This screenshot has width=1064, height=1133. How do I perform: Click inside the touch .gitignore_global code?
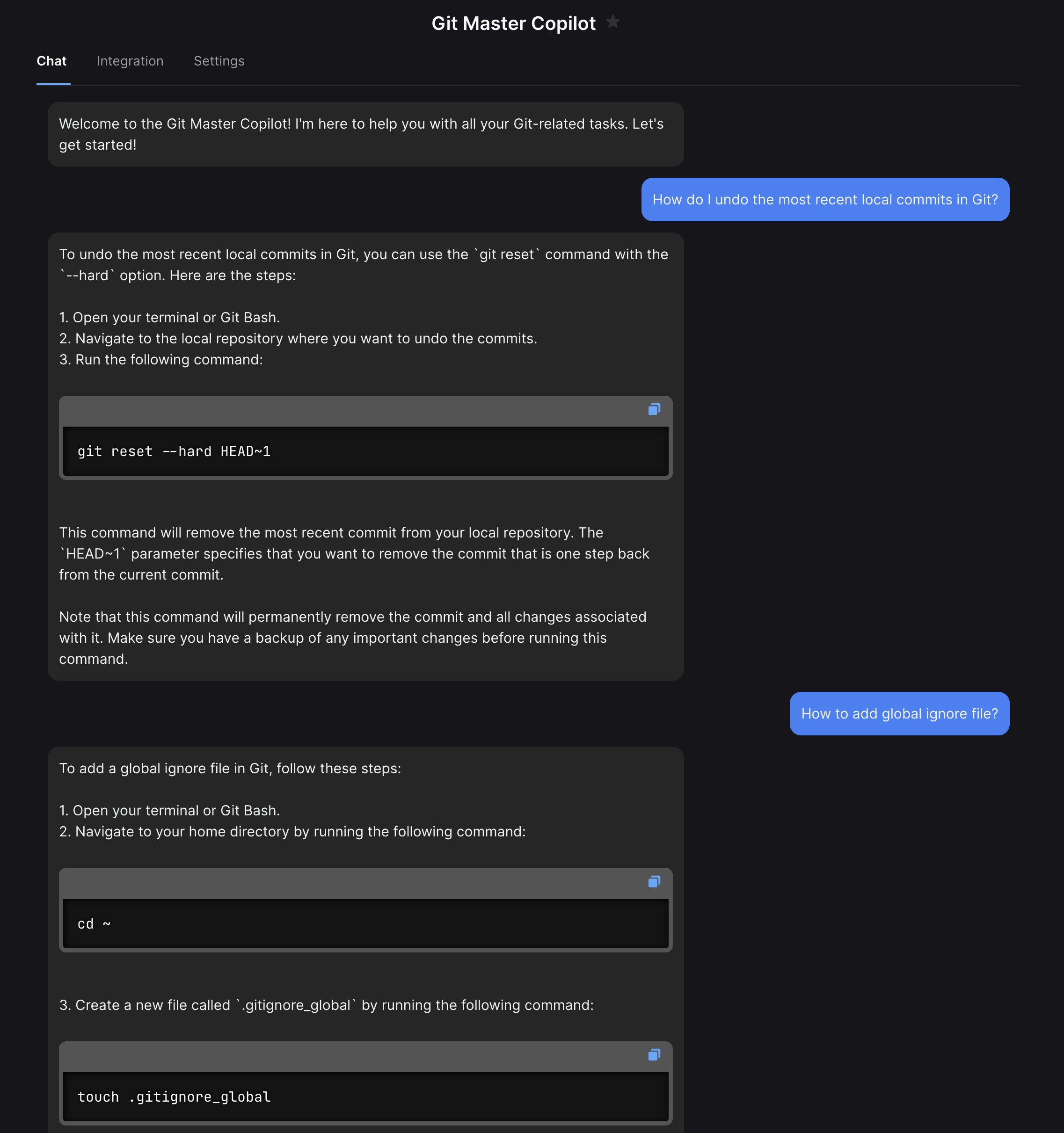point(174,1097)
